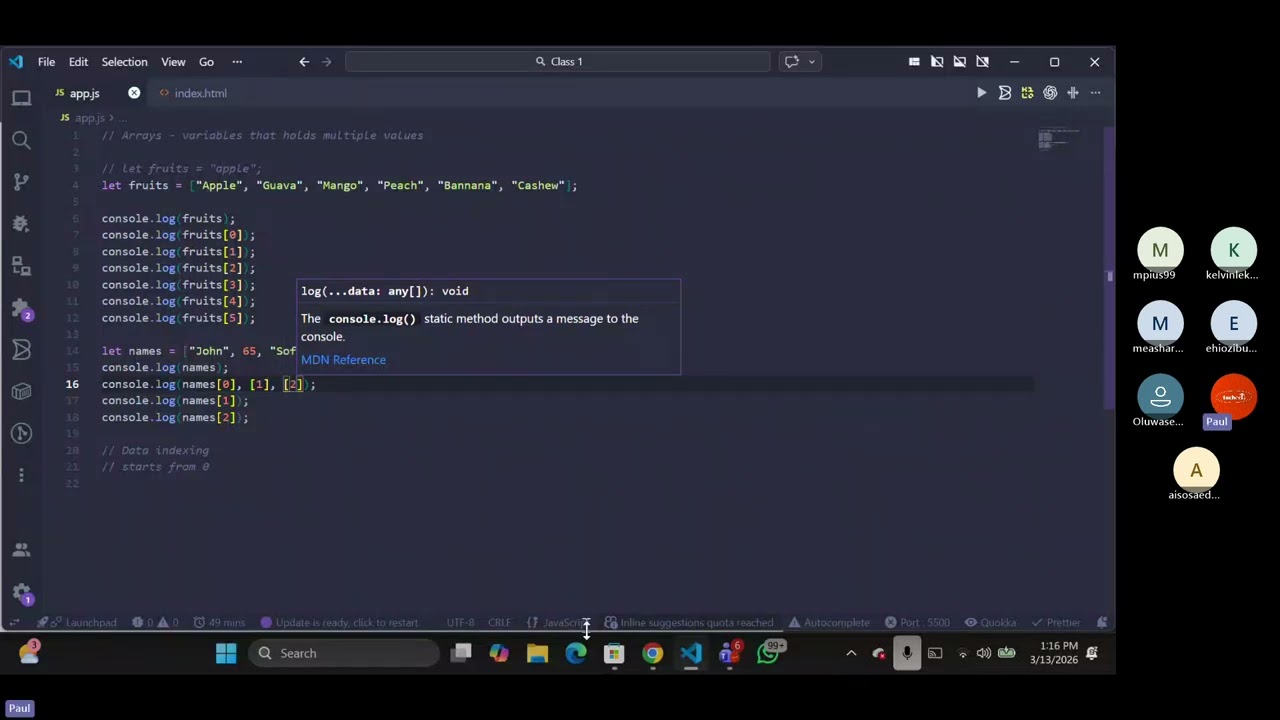
Task: Open the box-shaped extension icon in activity bar
Action: click(x=21, y=391)
